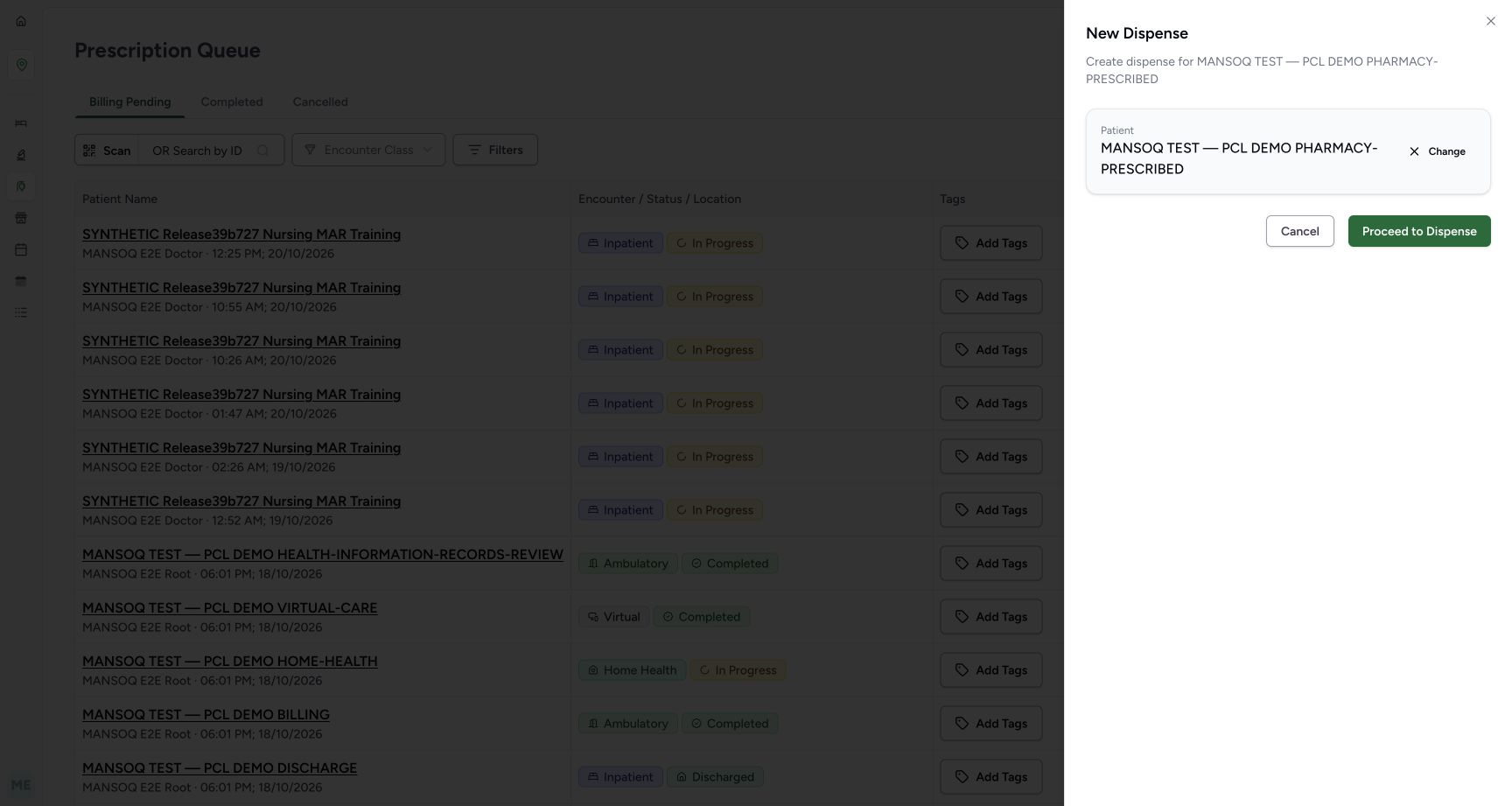Click the location pin sidebar icon

pyautogui.click(x=21, y=65)
